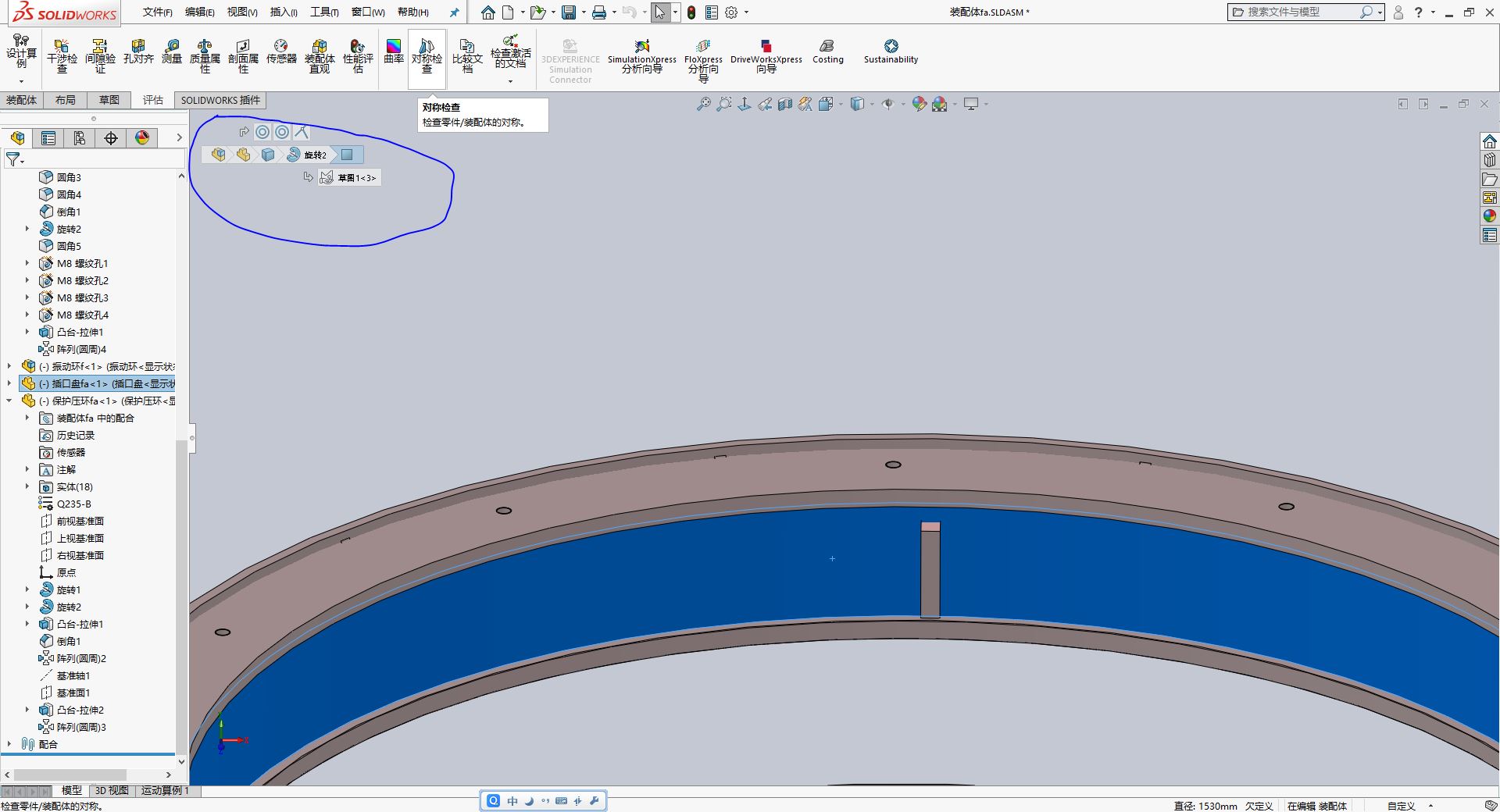
Task: Toggle 曲率 curvature display
Action: [394, 52]
